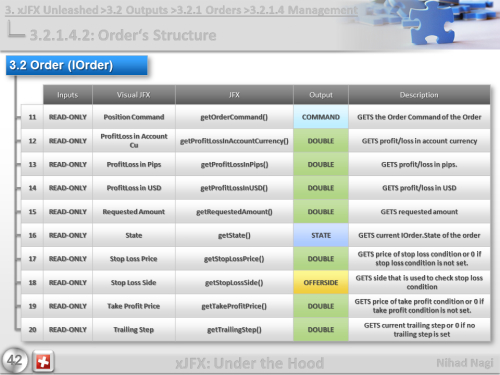The image size is (500, 375).
Task: Click the 'Output' column header
Action: [x=321, y=95]
